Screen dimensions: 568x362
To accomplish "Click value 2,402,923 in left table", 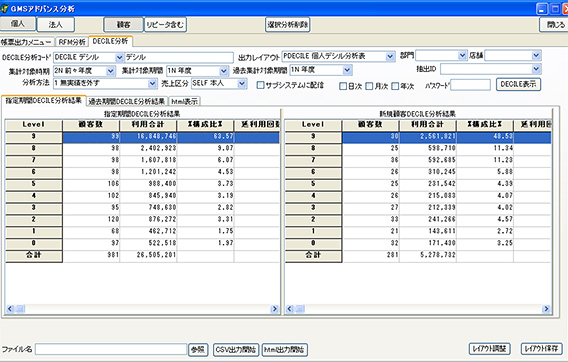I will click(158, 148).
